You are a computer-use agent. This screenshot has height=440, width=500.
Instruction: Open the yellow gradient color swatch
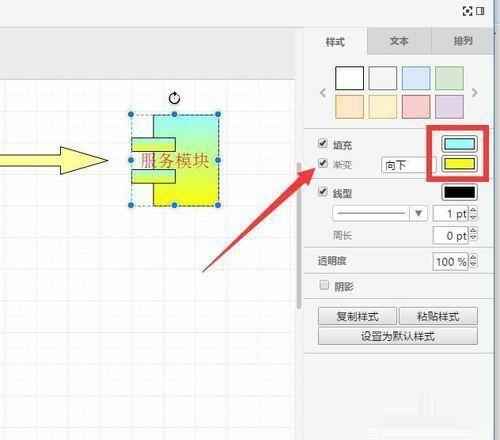(x=459, y=164)
